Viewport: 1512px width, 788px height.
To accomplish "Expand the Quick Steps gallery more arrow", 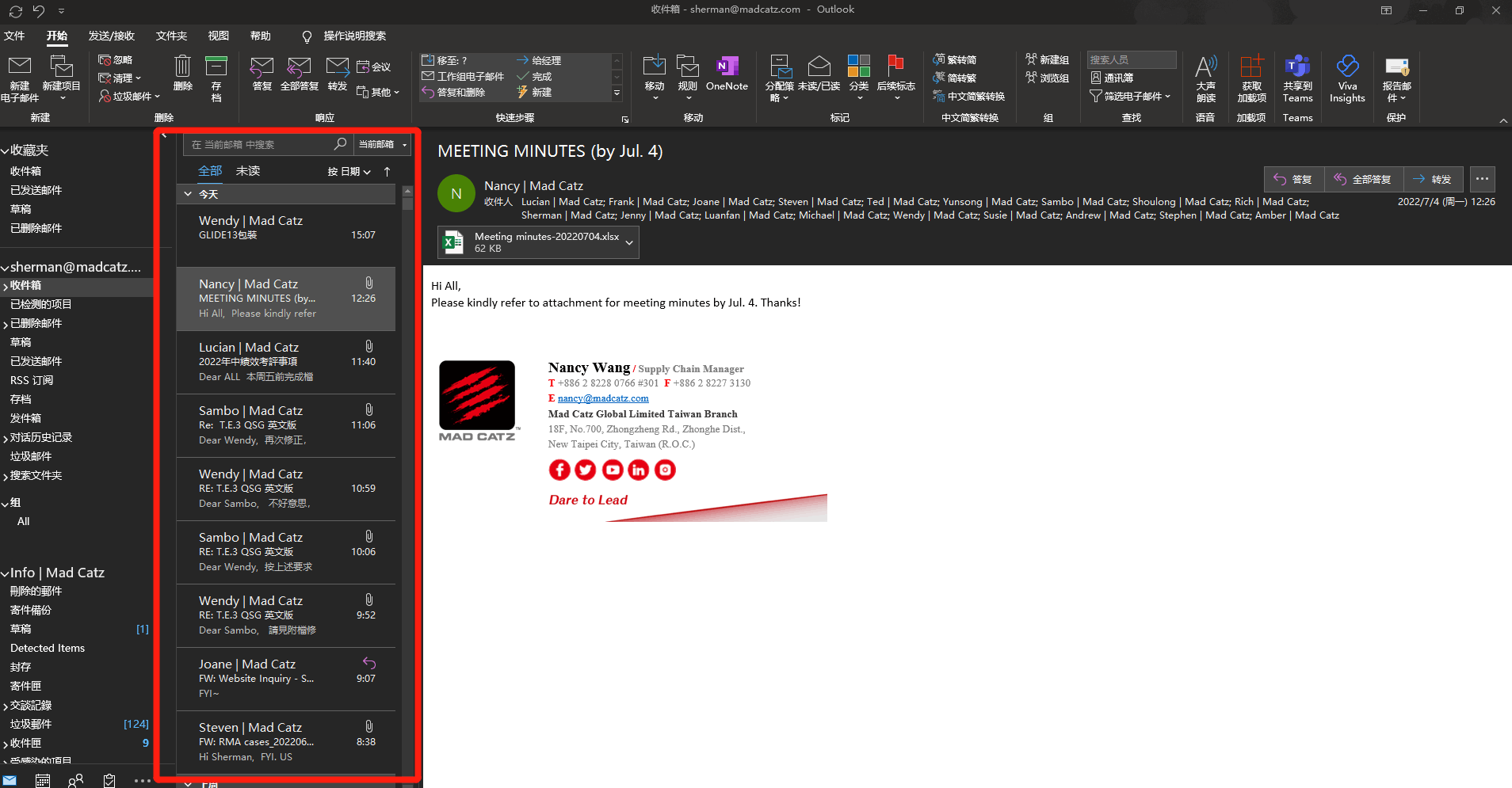I will click(x=617, y=93).
